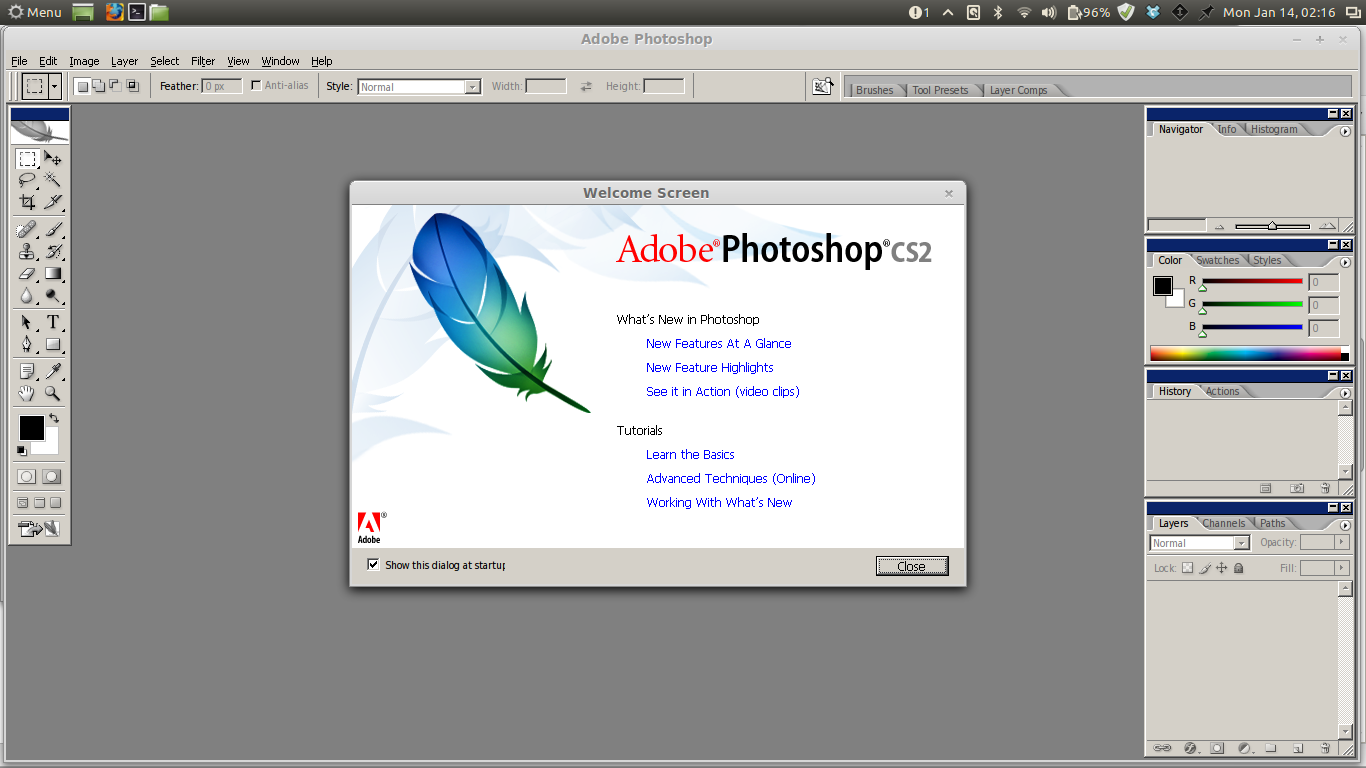Open Color panel flyout menu arrow

[x=1345, y=262]
